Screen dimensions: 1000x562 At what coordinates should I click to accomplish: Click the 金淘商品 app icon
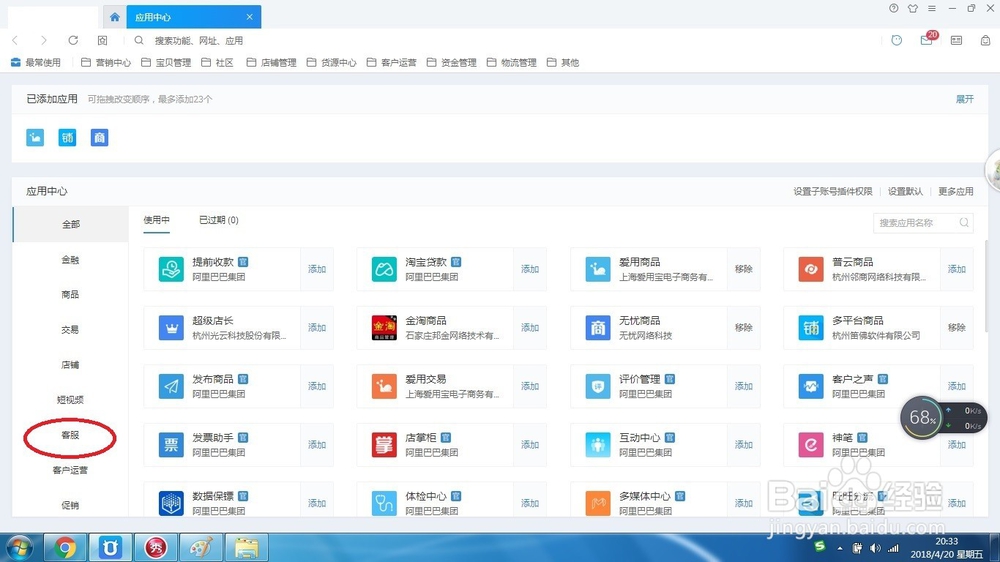click(x=384, y=328)
